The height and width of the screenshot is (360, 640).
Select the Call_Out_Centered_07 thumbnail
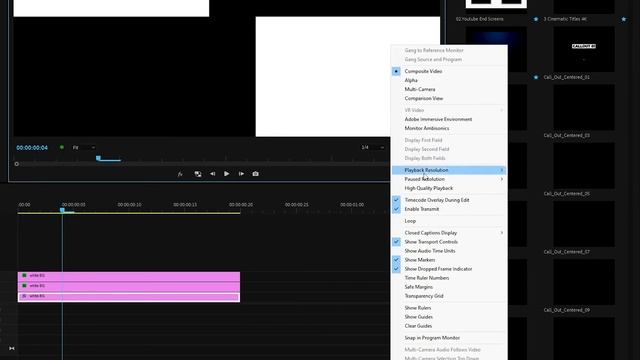584,224
